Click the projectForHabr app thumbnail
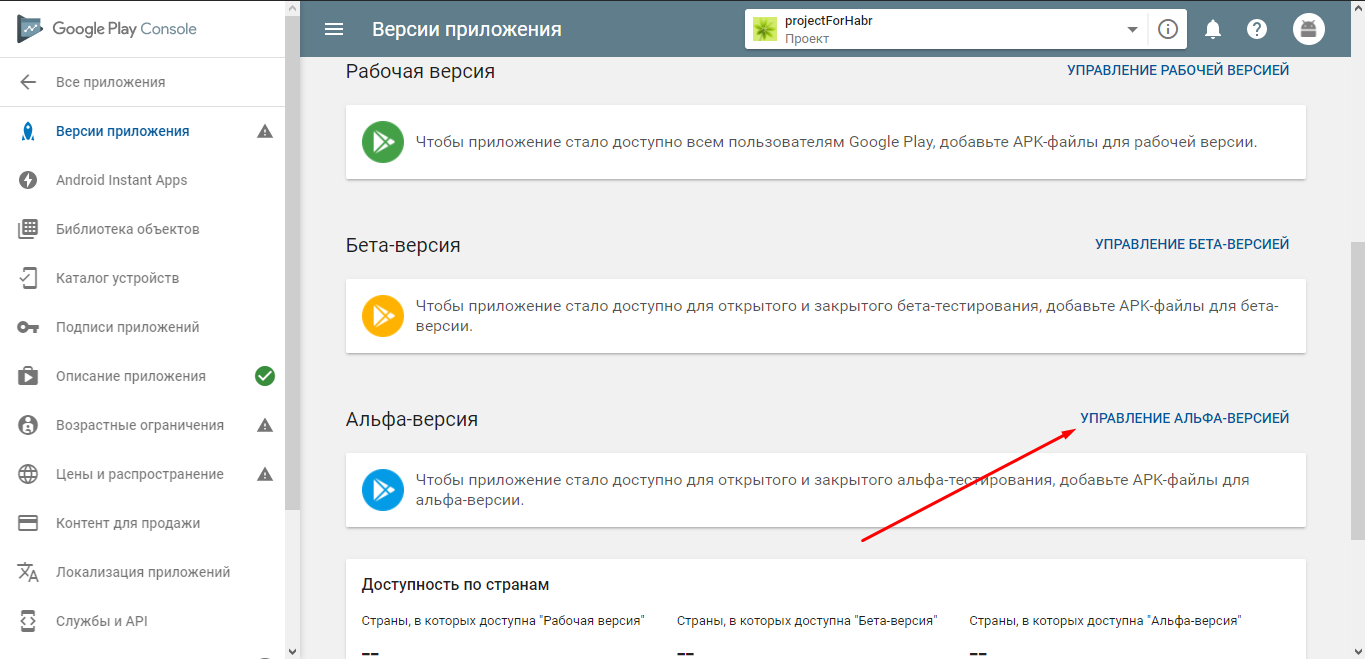1365x659 pixels. click(x=765, y=29)
